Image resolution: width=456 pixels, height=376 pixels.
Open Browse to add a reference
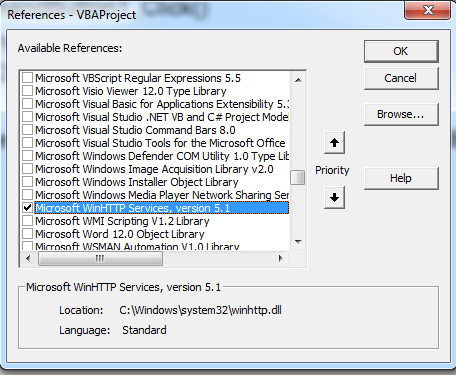[401, 114]
